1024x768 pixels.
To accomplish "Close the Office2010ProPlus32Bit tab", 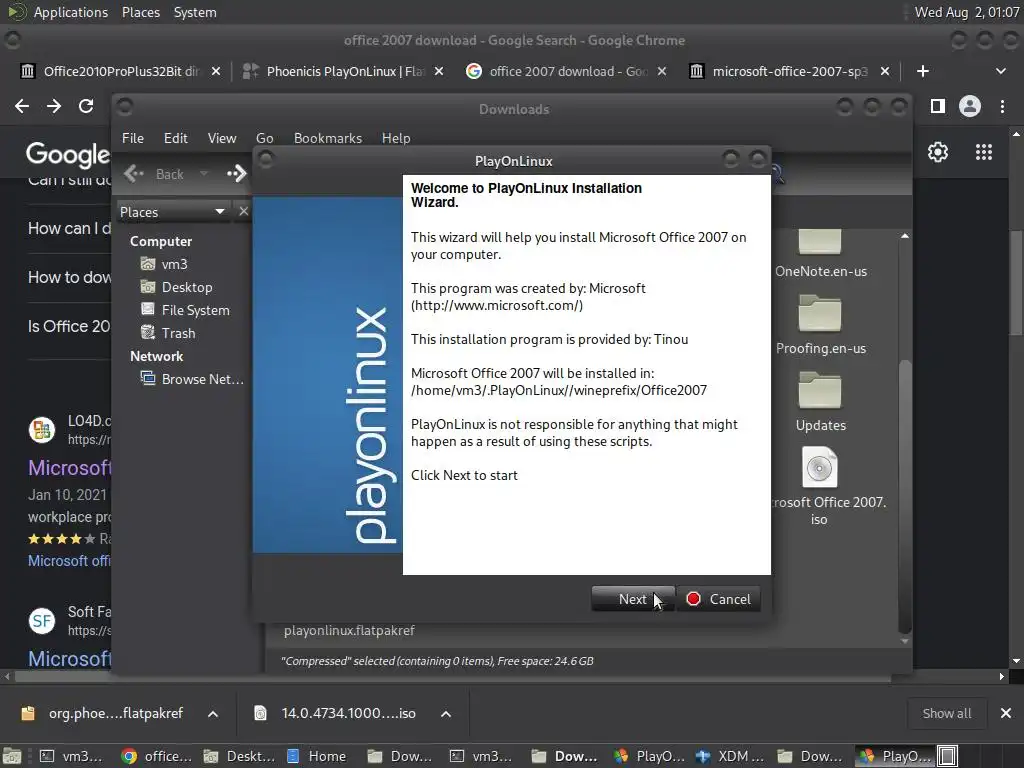I will pos(216,71).
